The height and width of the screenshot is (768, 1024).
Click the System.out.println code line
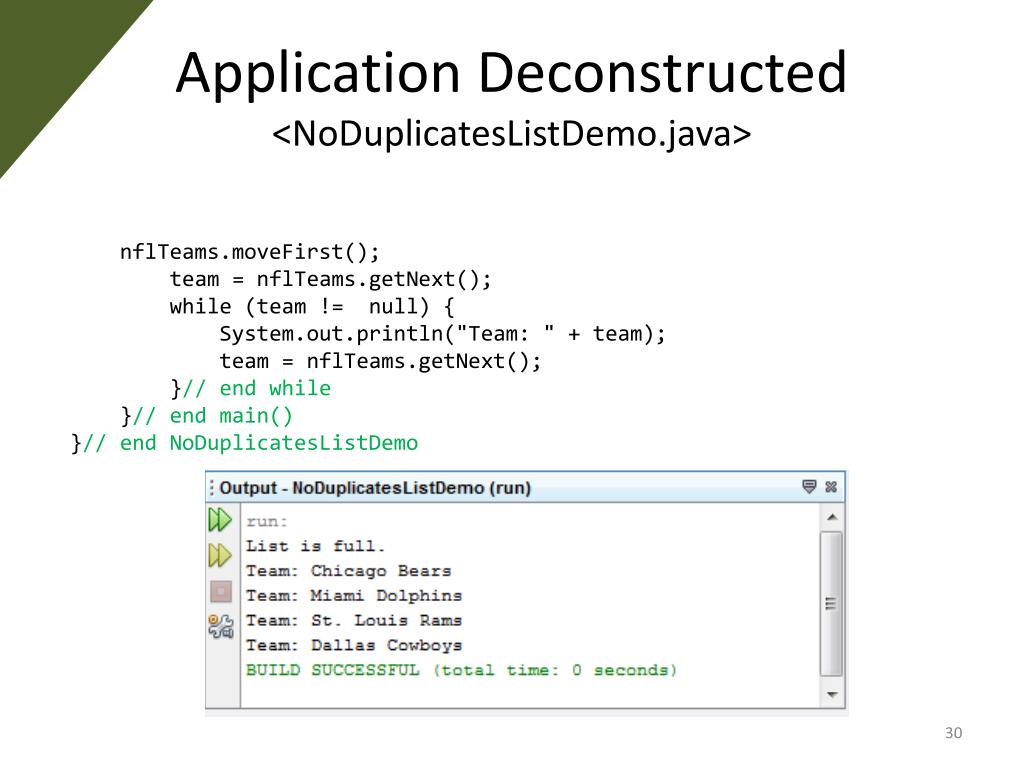pyautogui.click(x=442, y=334)
